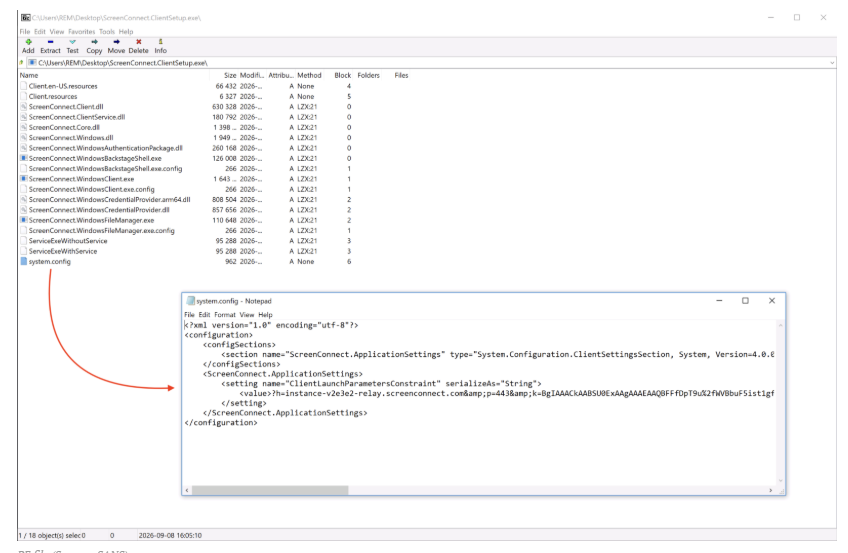The image size is (848, 553).
Task: Open the 7-Zip File menu
Action: 25,32
